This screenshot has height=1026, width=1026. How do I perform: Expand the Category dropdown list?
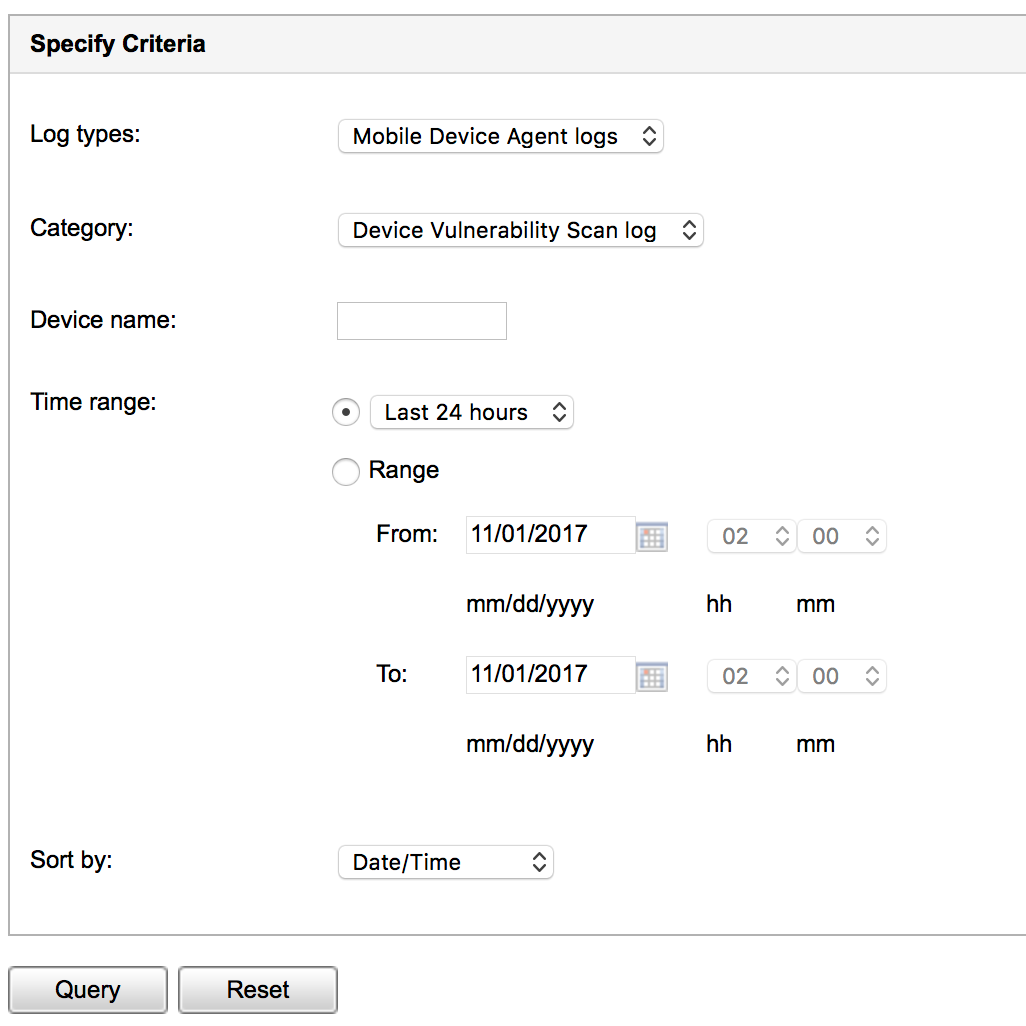[x=521, y=231]
